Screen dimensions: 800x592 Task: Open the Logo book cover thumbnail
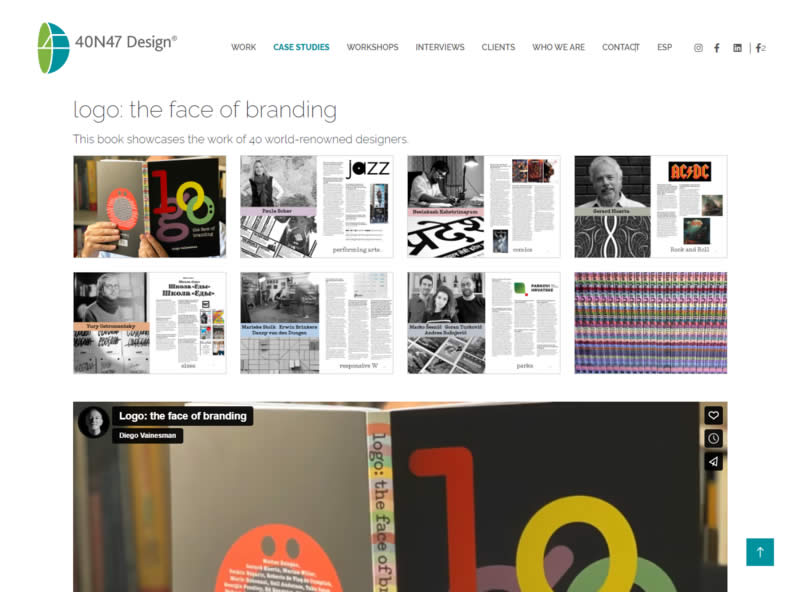149,207
